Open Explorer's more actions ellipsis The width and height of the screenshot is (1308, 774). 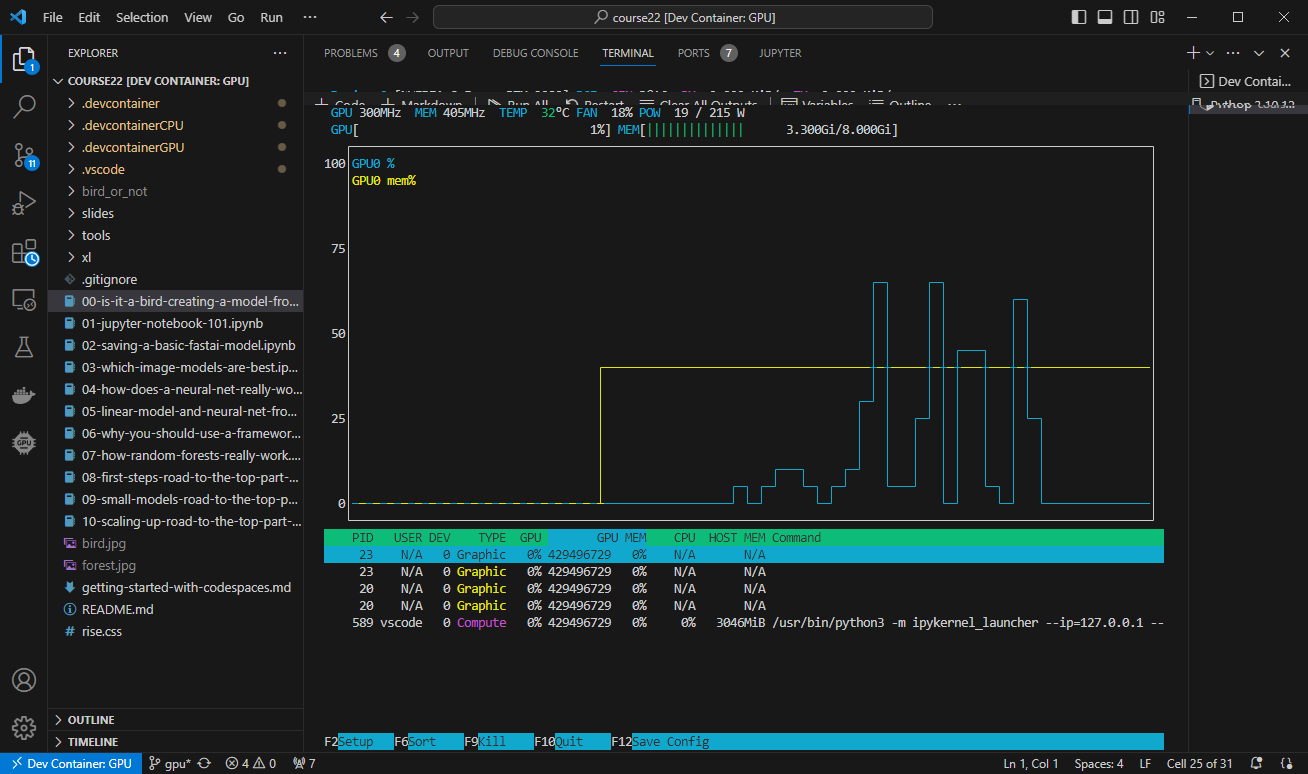tap(280, 53)
